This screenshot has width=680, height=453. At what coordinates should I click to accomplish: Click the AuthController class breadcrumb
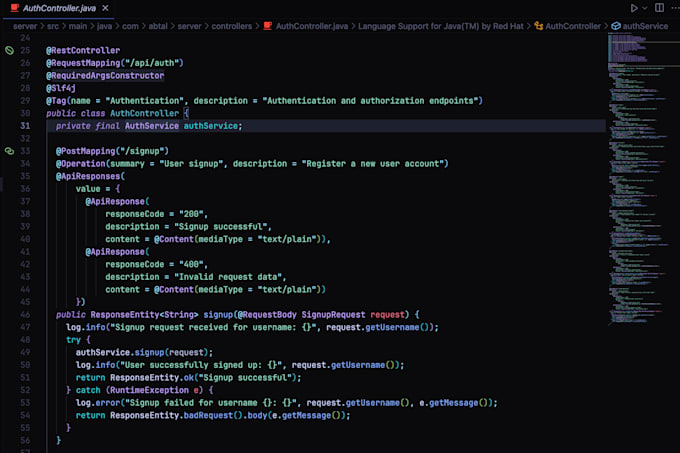(573, 26)
